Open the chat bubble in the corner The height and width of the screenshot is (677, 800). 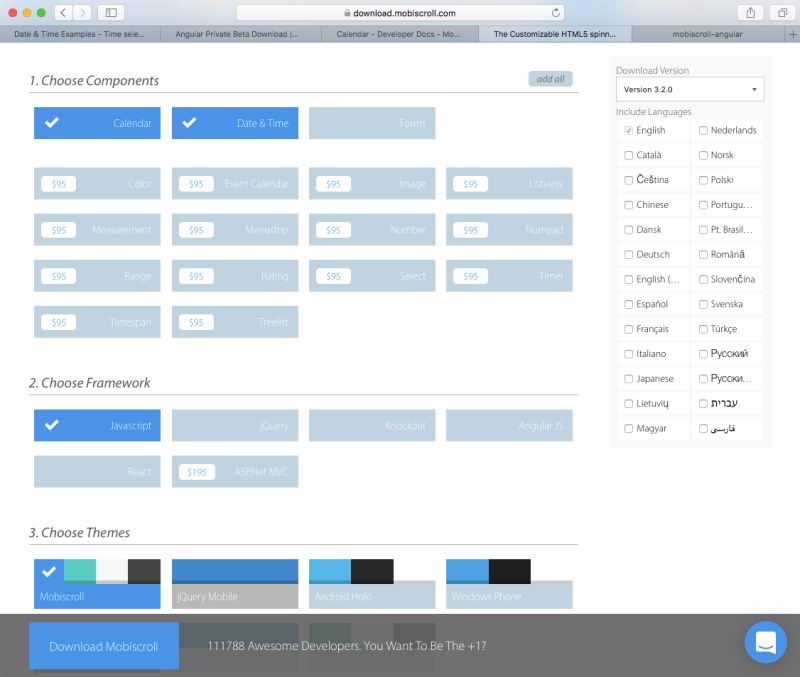click(x=765, y=642)
